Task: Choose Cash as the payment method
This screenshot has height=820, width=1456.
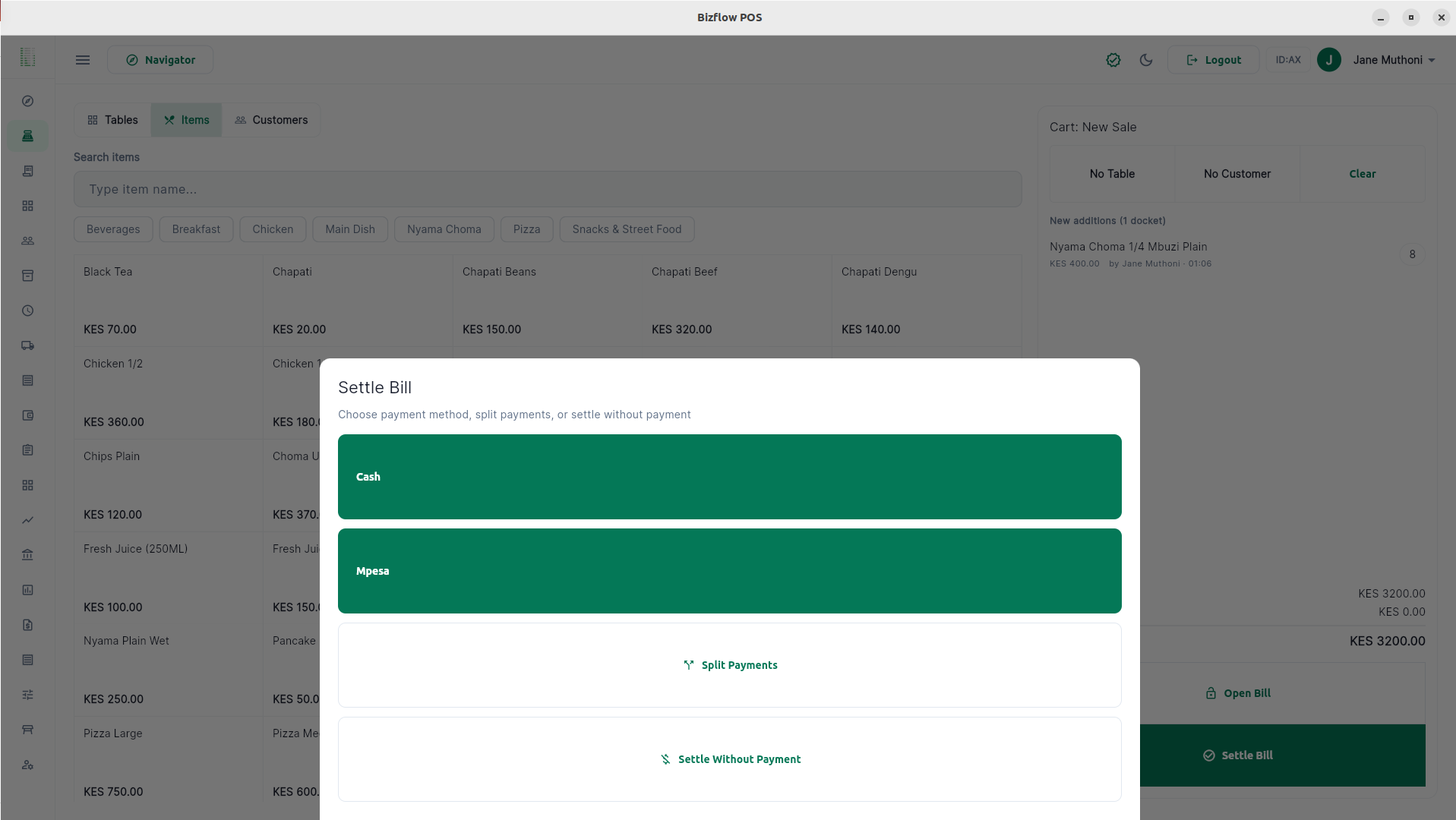Action: pos(729,477)
